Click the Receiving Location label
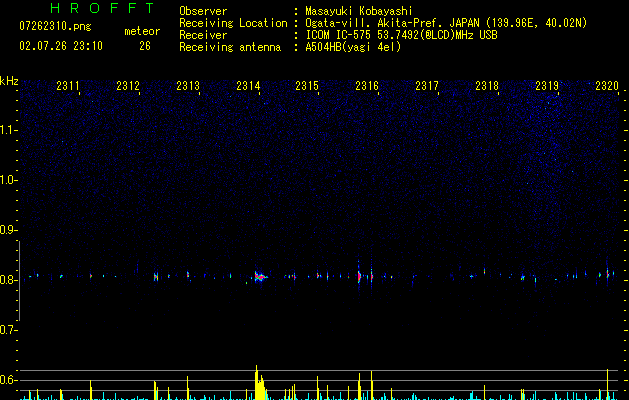Screen dimensions: 629x400 [233, 23]
